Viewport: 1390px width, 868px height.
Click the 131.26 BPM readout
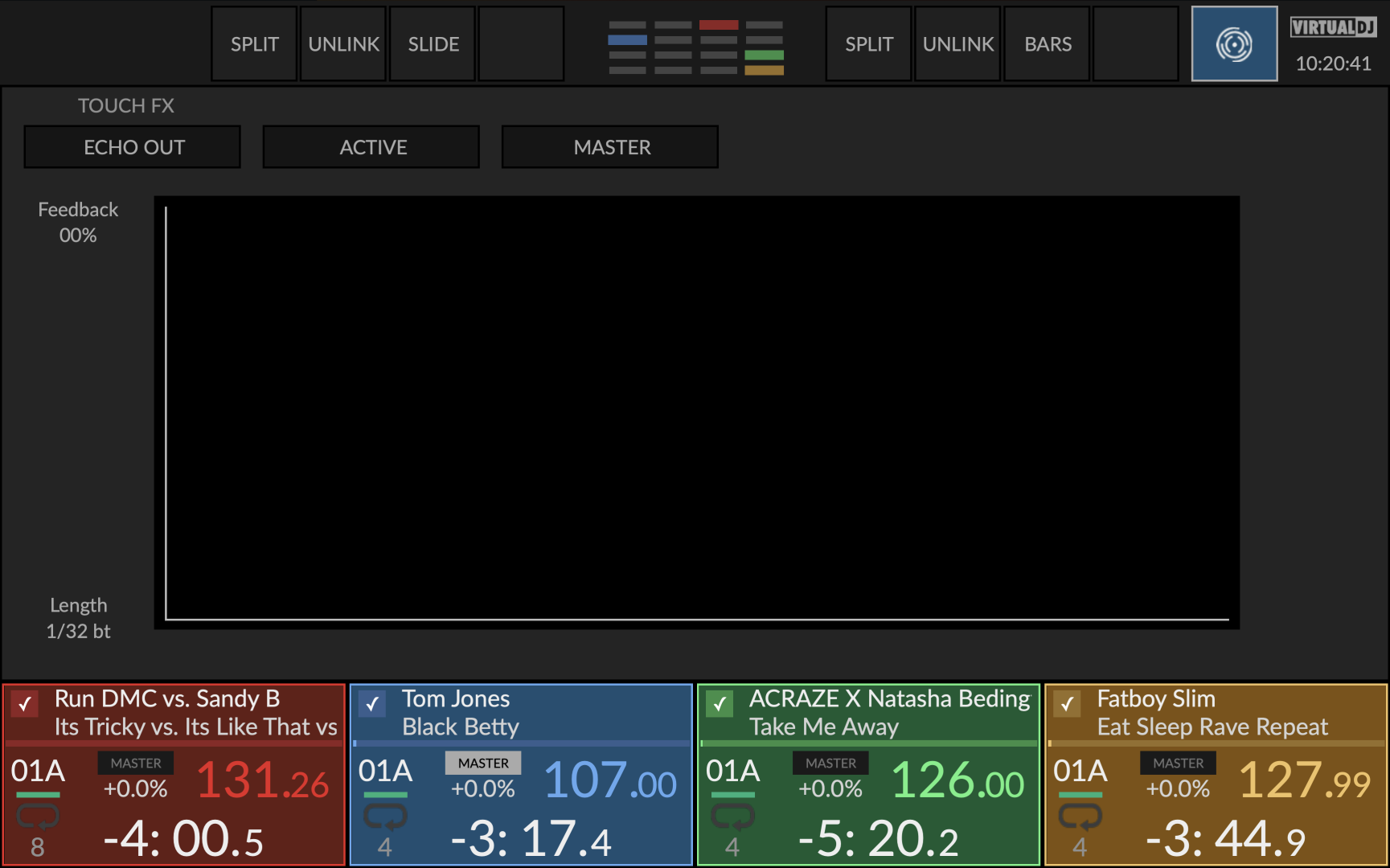coord(263,780)
